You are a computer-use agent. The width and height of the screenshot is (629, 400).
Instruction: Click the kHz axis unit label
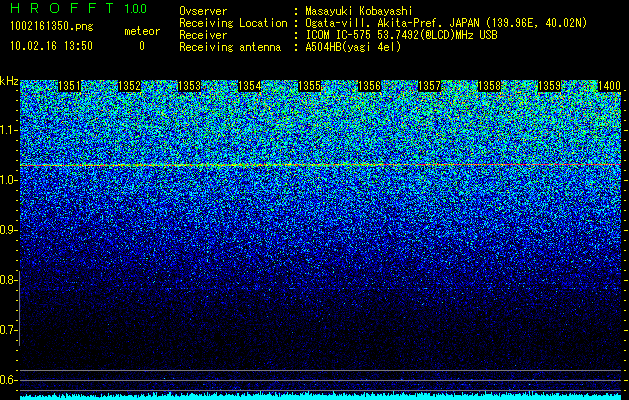[x=9, y=81]
